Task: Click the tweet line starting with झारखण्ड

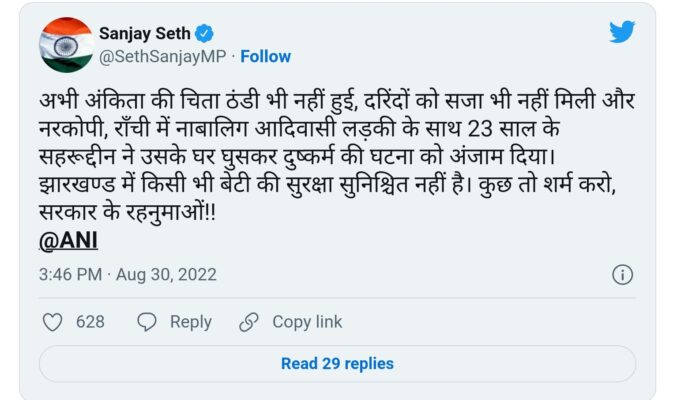Action: pyautogui.click(x=330, y=186)
